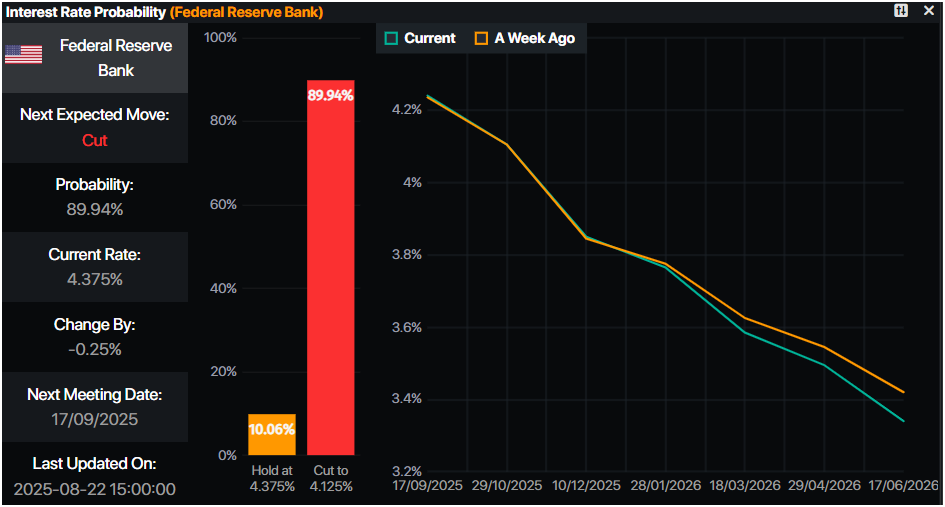Open the widget settings sliders icon

[x=901, y=11]
